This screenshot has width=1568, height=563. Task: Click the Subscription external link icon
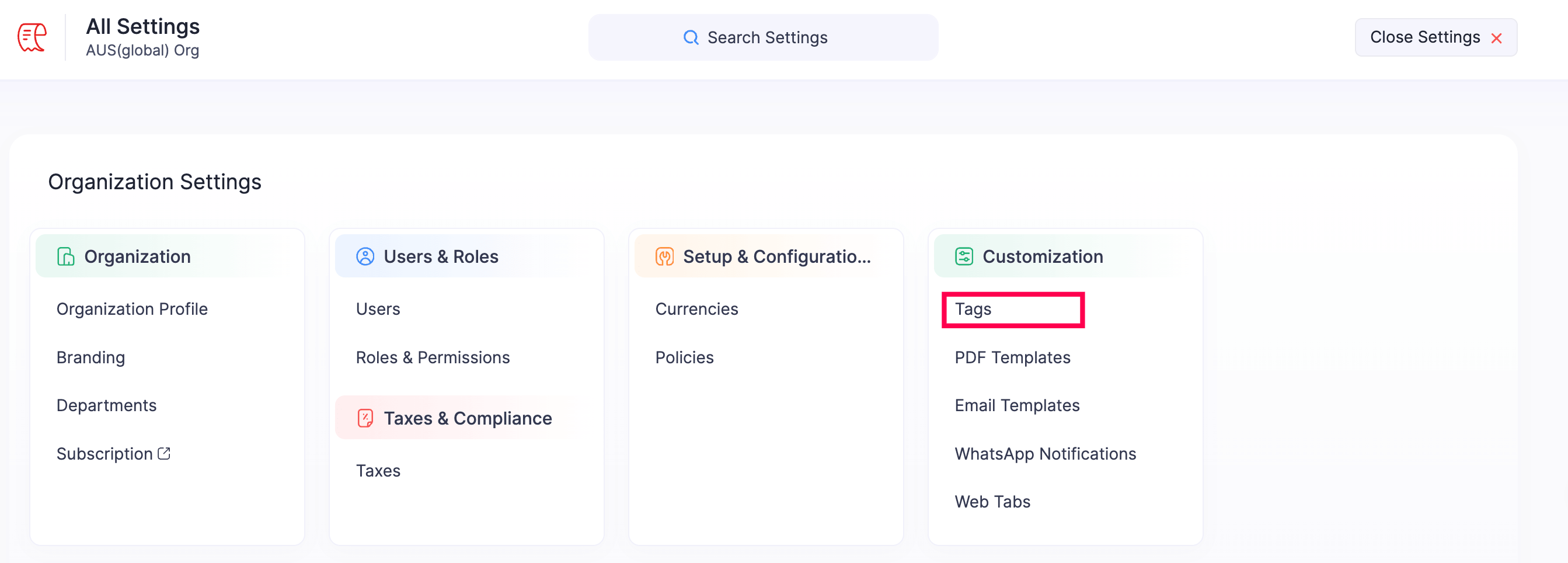[x=163, y=452]
